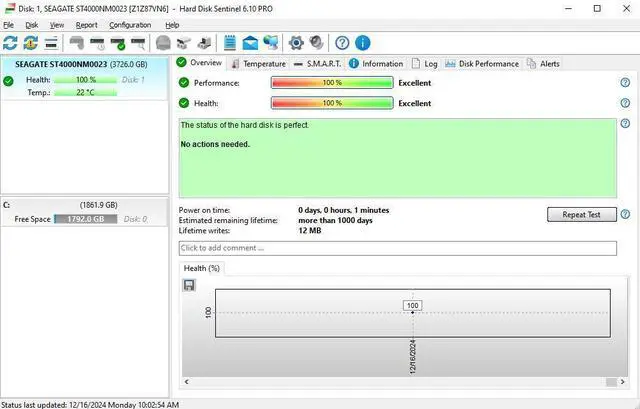
Task: Click the refresh disk information toolbar icon
Action: pyautogui.click(x=10, y=43)
